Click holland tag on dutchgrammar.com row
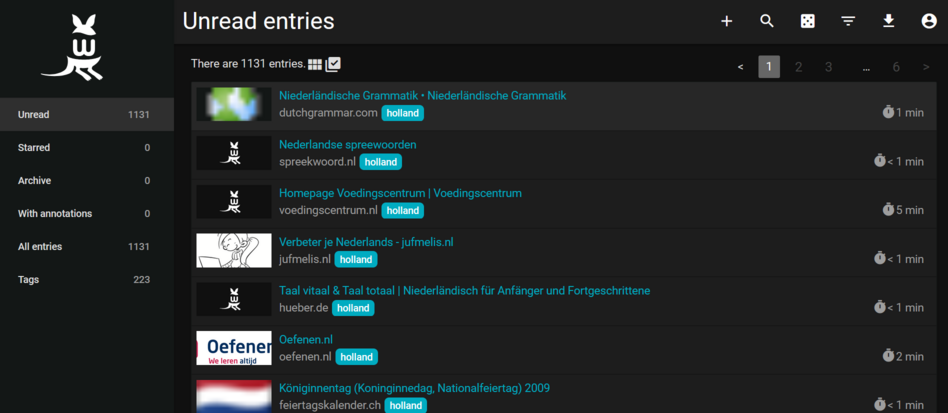Viewport: 948px width, 413px height. [x=403, y=113]
